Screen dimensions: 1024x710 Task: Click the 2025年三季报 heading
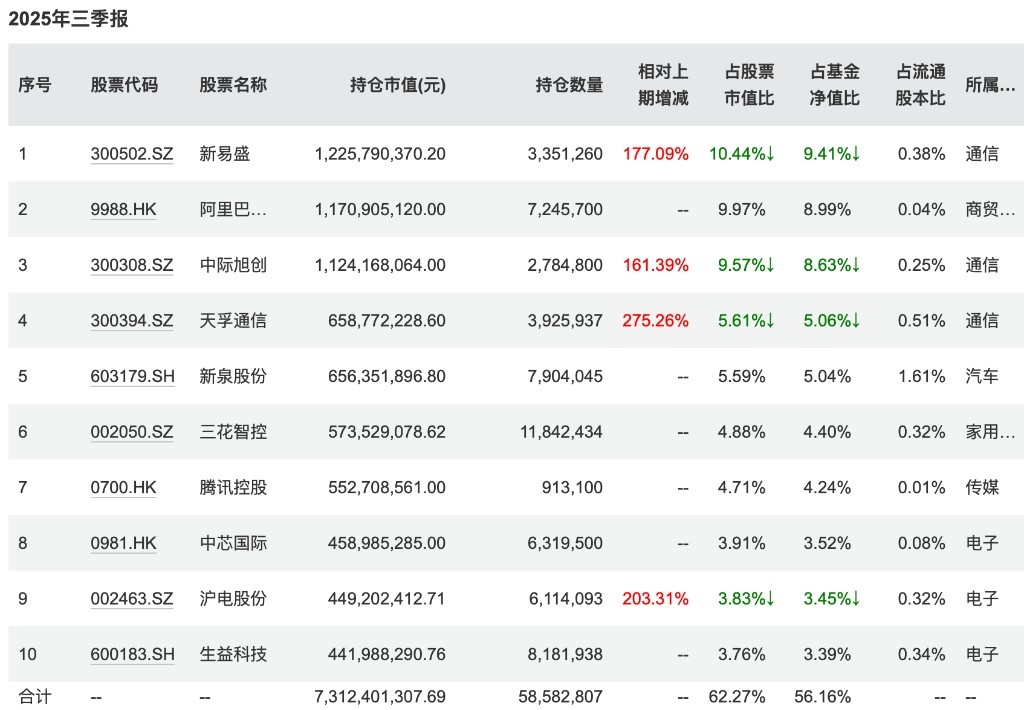point(69,19)
